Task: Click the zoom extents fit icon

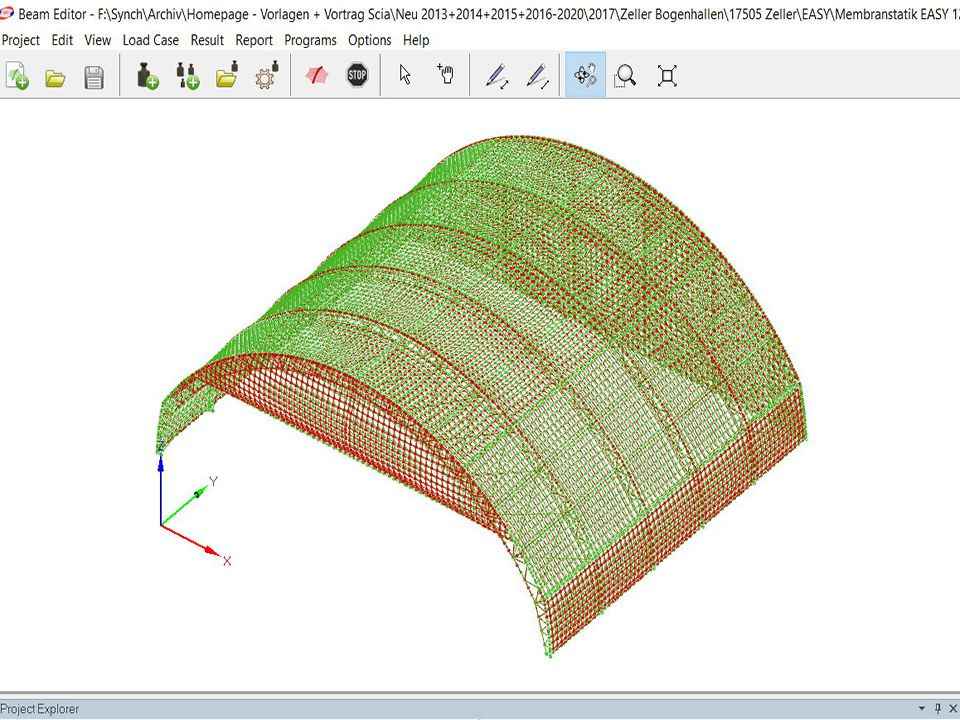Action: (667, 76)
